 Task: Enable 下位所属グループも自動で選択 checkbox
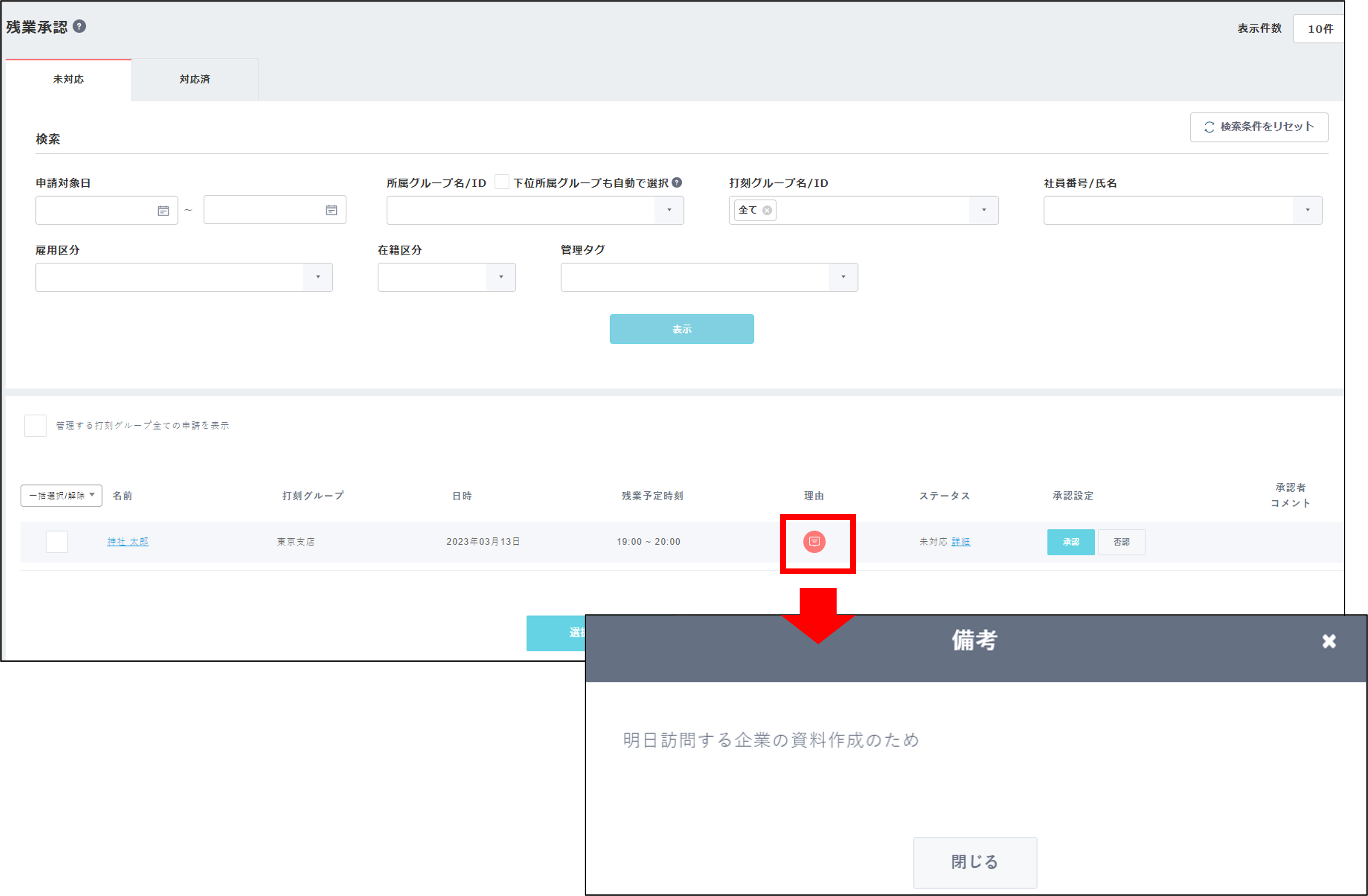501,182
